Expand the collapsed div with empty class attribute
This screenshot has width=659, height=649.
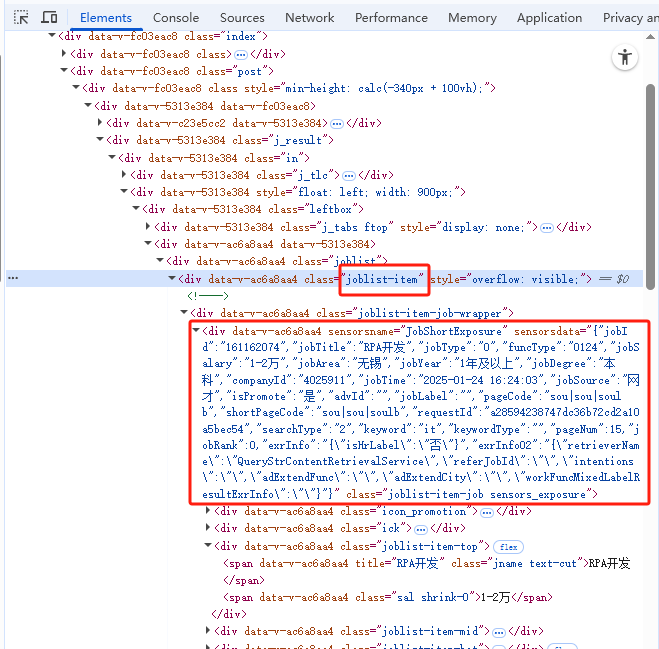64,53
